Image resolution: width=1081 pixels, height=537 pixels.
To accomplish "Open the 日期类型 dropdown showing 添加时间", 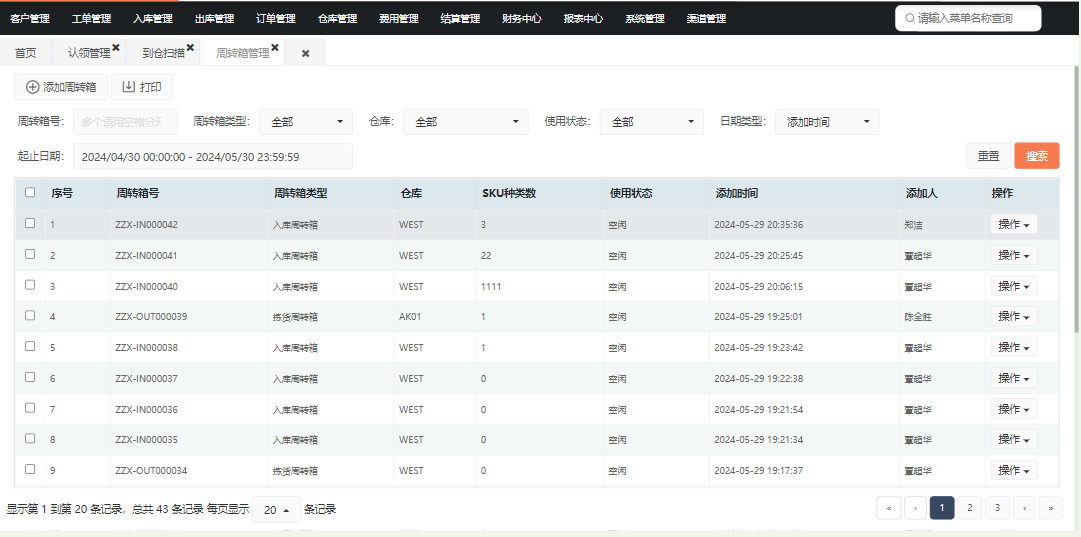I will 827,122.
